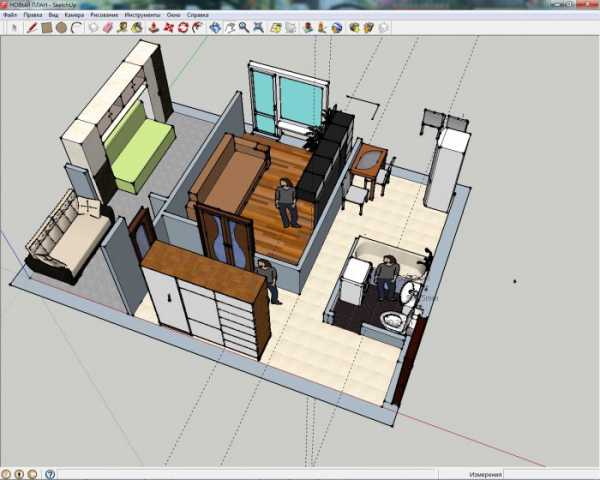
Task: Open the Камера menu
Action: coord(73,16)
